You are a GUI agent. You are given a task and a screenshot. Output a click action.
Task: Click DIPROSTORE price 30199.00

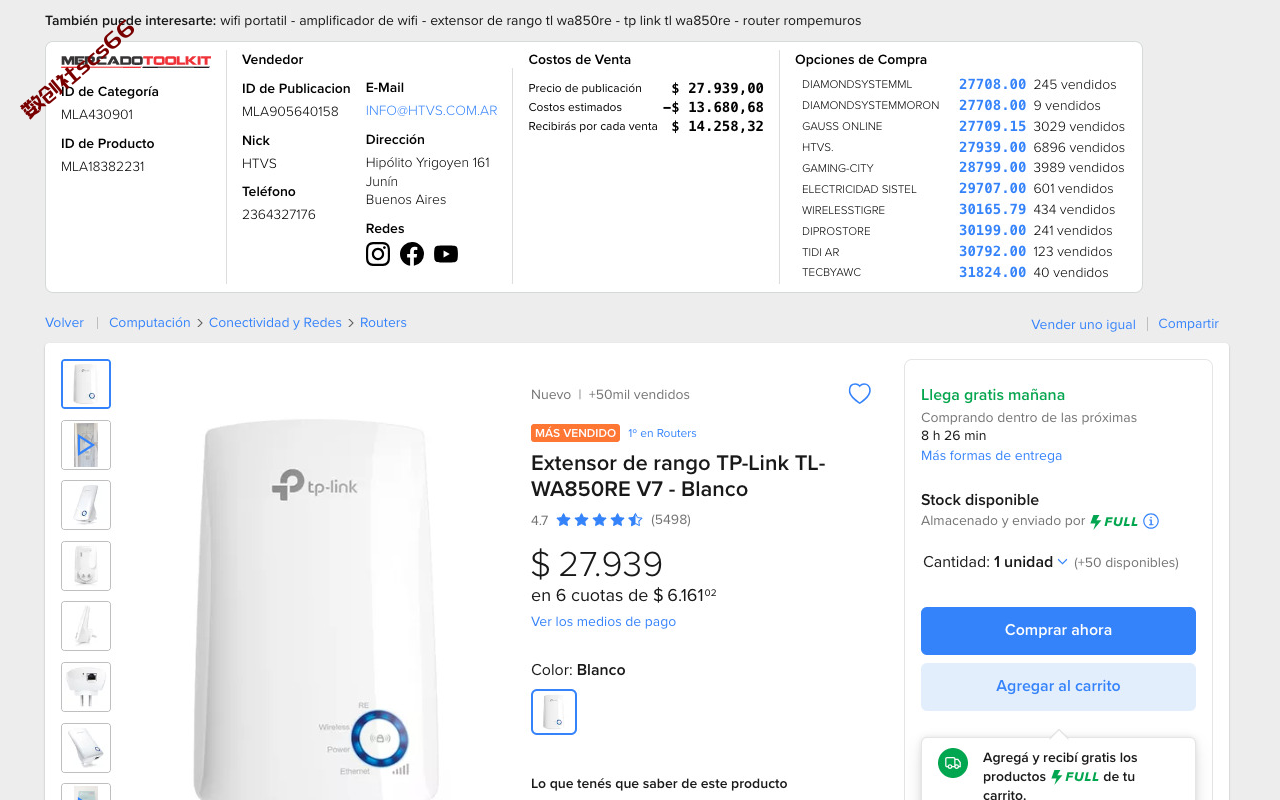992,231
